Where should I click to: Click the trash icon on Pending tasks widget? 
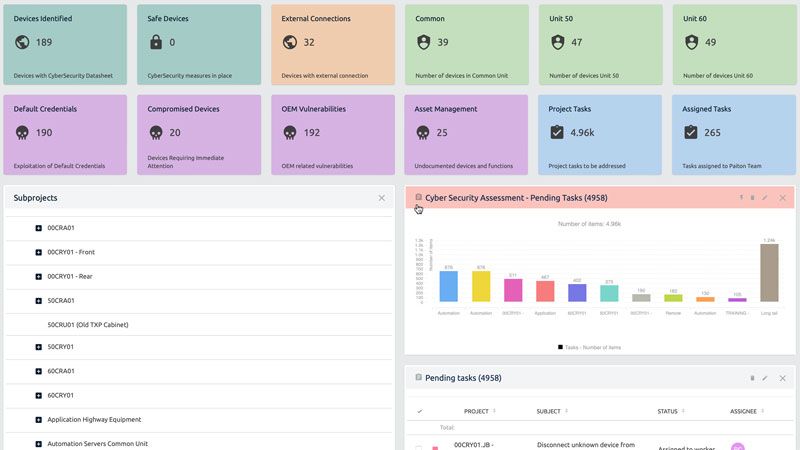[752, 378]
